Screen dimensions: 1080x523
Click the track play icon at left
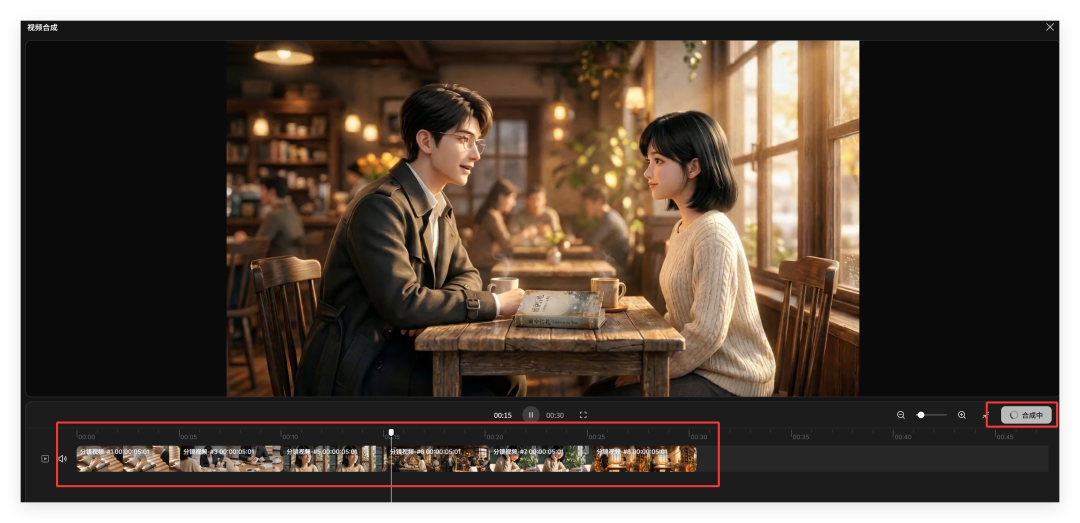click(x=45, y=459)
